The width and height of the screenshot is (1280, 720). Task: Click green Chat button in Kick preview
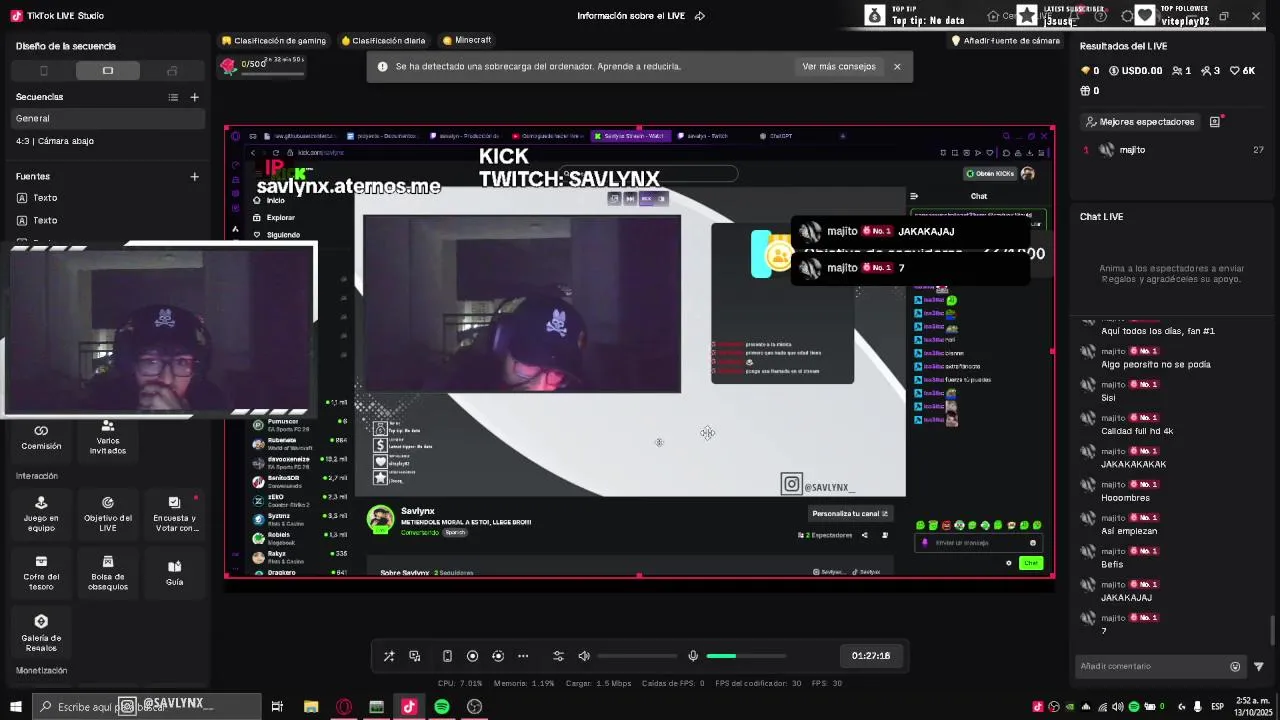pos(1030,563)
